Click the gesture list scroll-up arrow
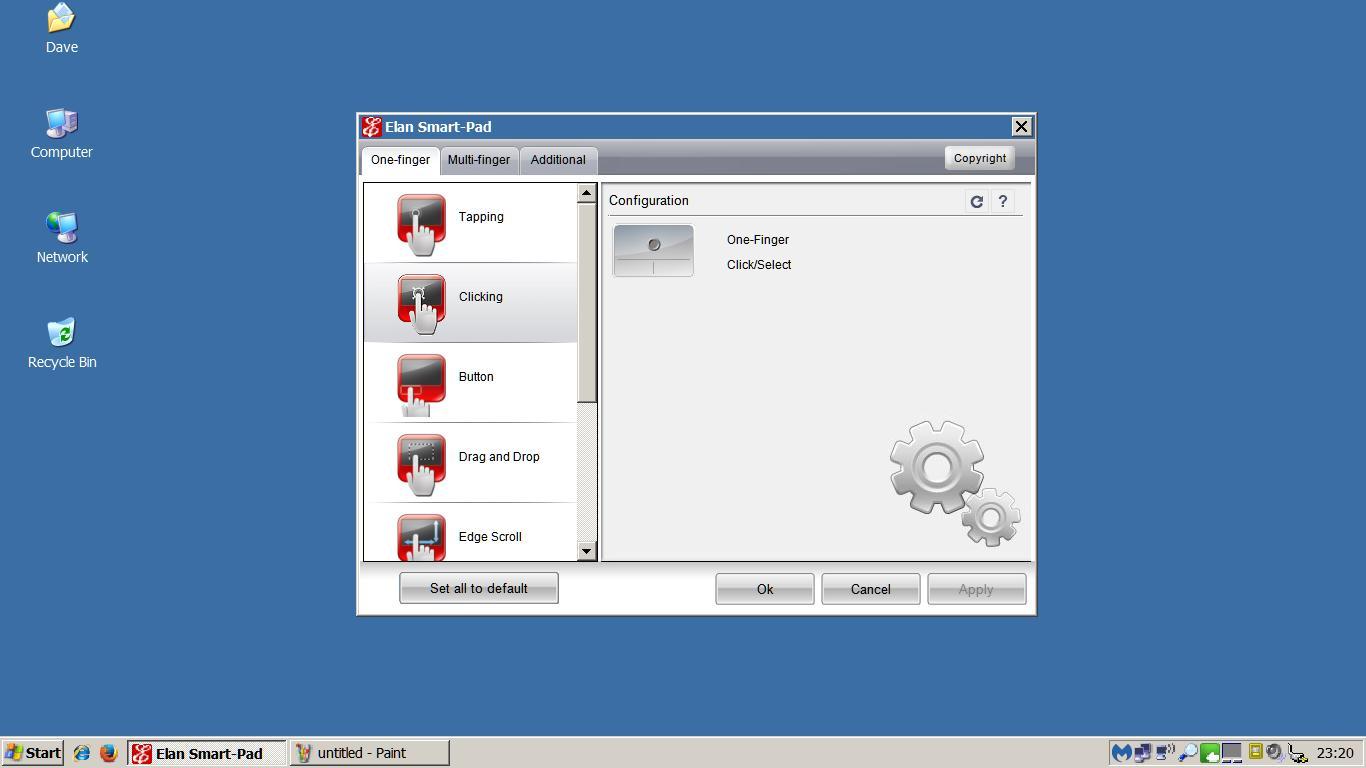This screenshot has width=1366, height=768. [x=587, y=192]
